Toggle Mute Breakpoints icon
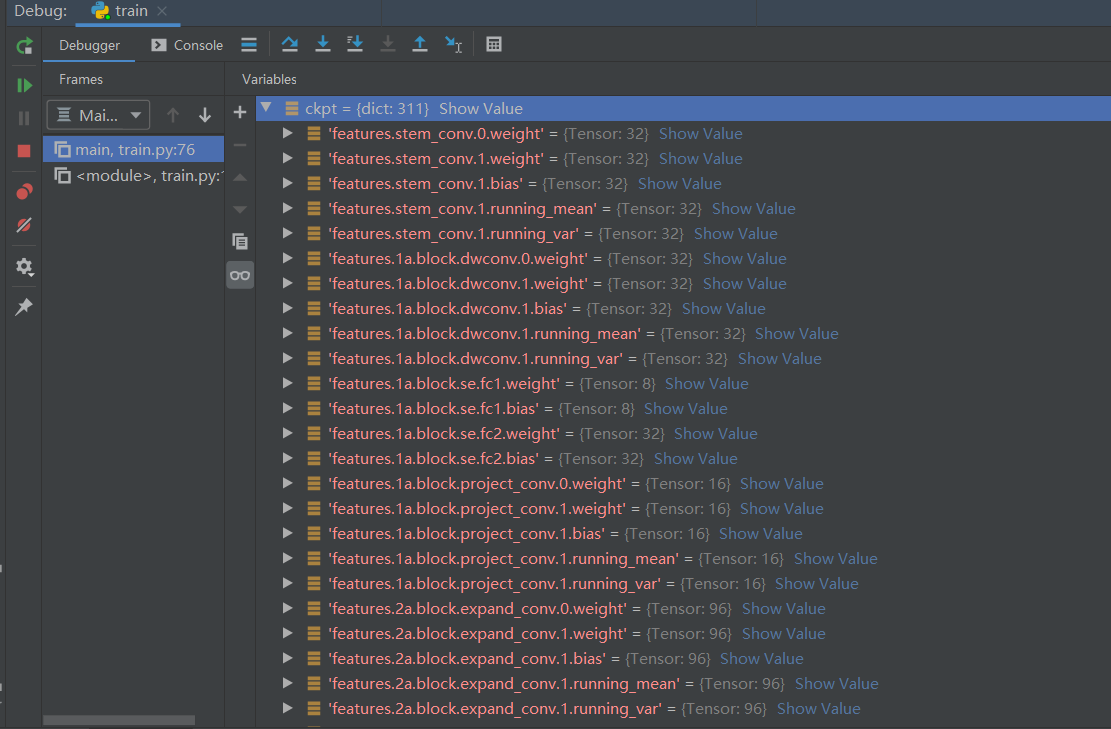 point(24,225)
